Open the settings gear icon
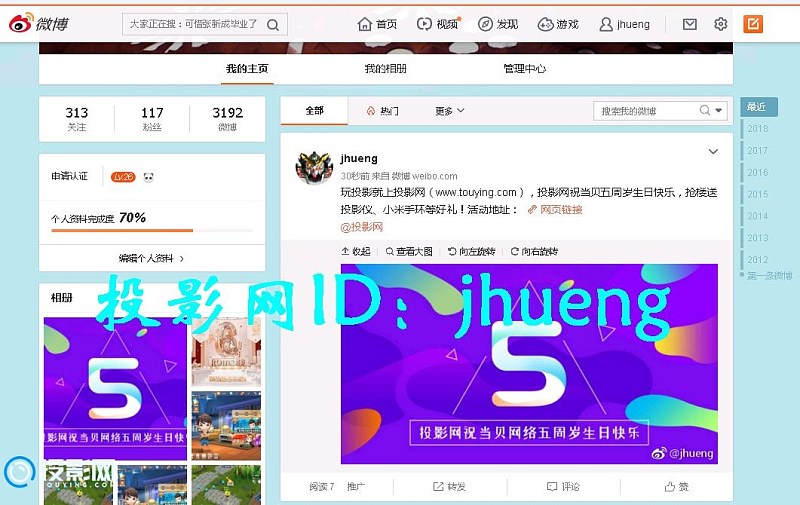The height and width of the screenshot is (505, 800). coord(720,24)
